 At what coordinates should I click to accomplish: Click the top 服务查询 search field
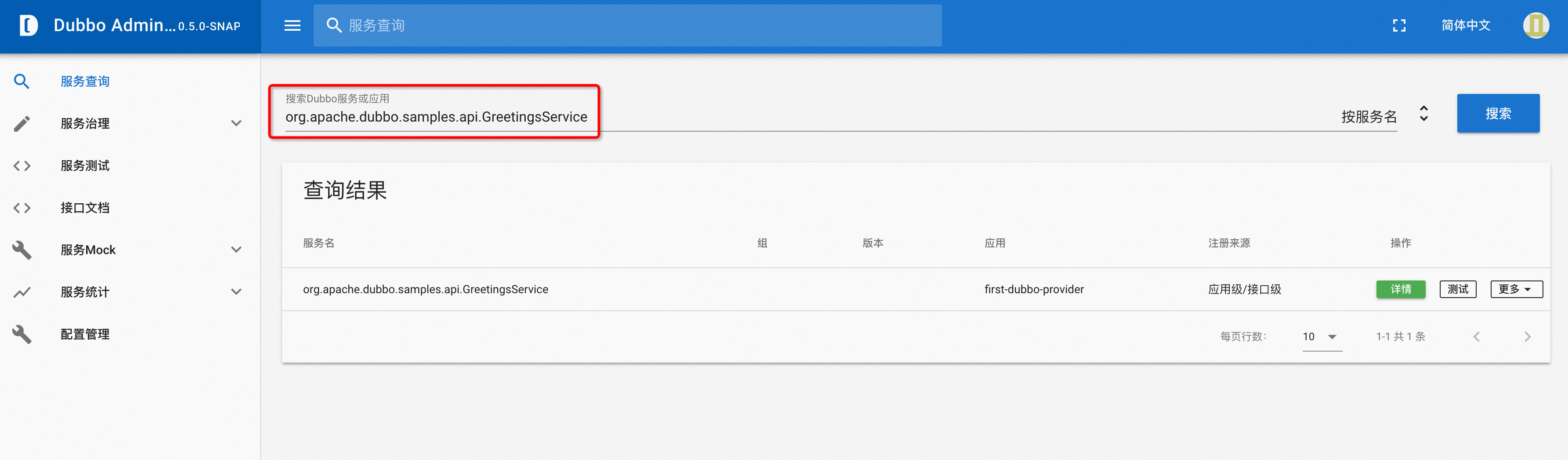pos(627,25)
